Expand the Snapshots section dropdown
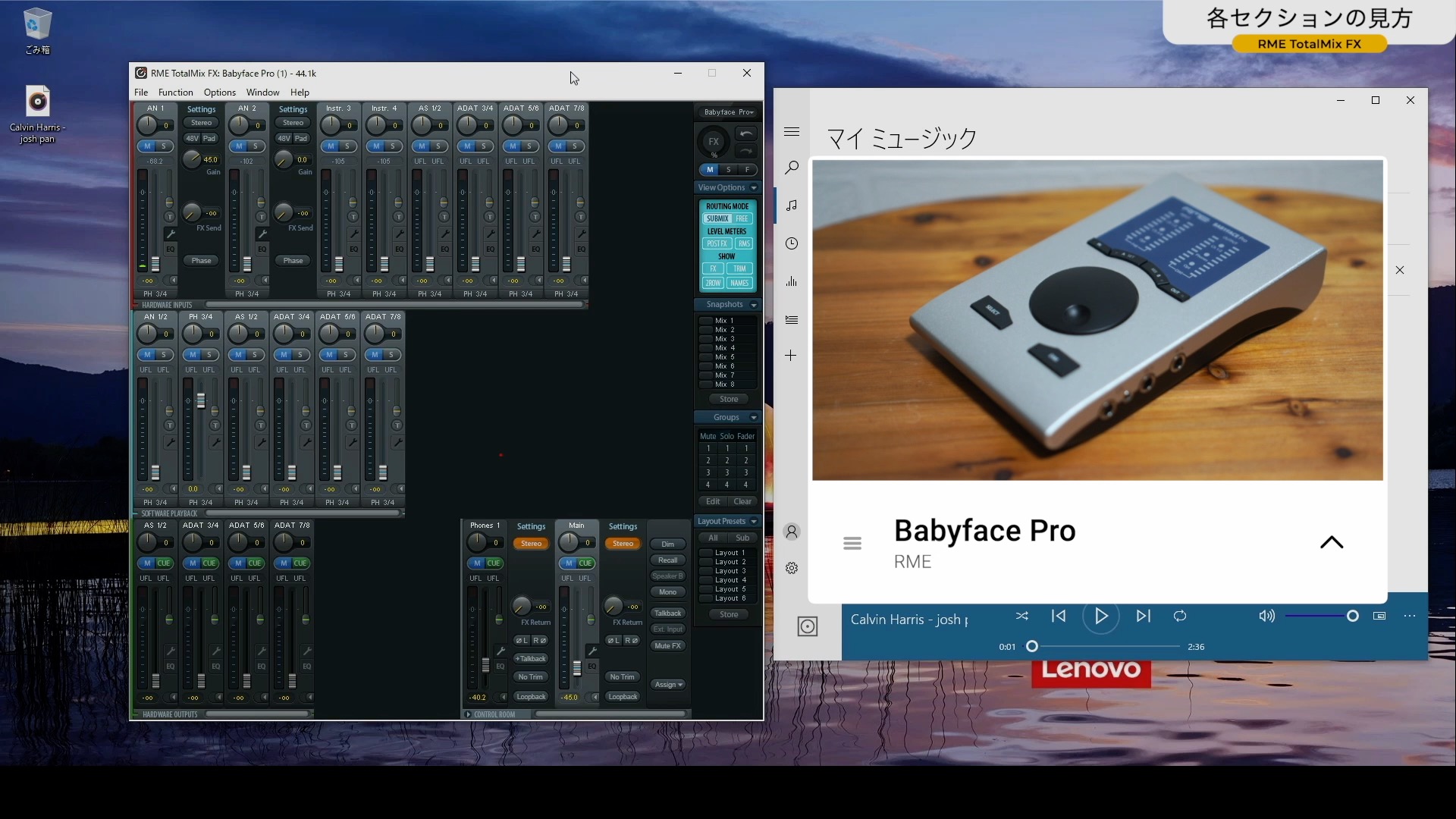This screenshot has height=819, width=1456. click(x=752, y=304)
